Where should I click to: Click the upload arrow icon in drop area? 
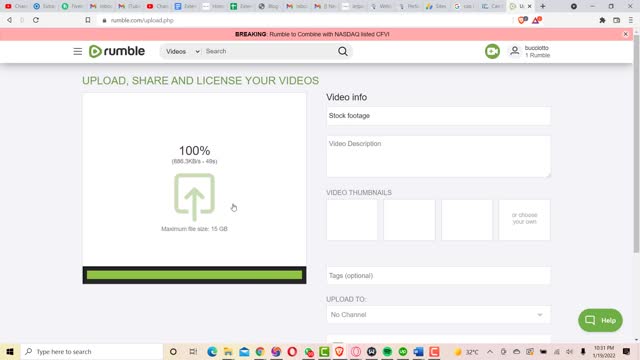pyautogui.click(x=194, y=197)
